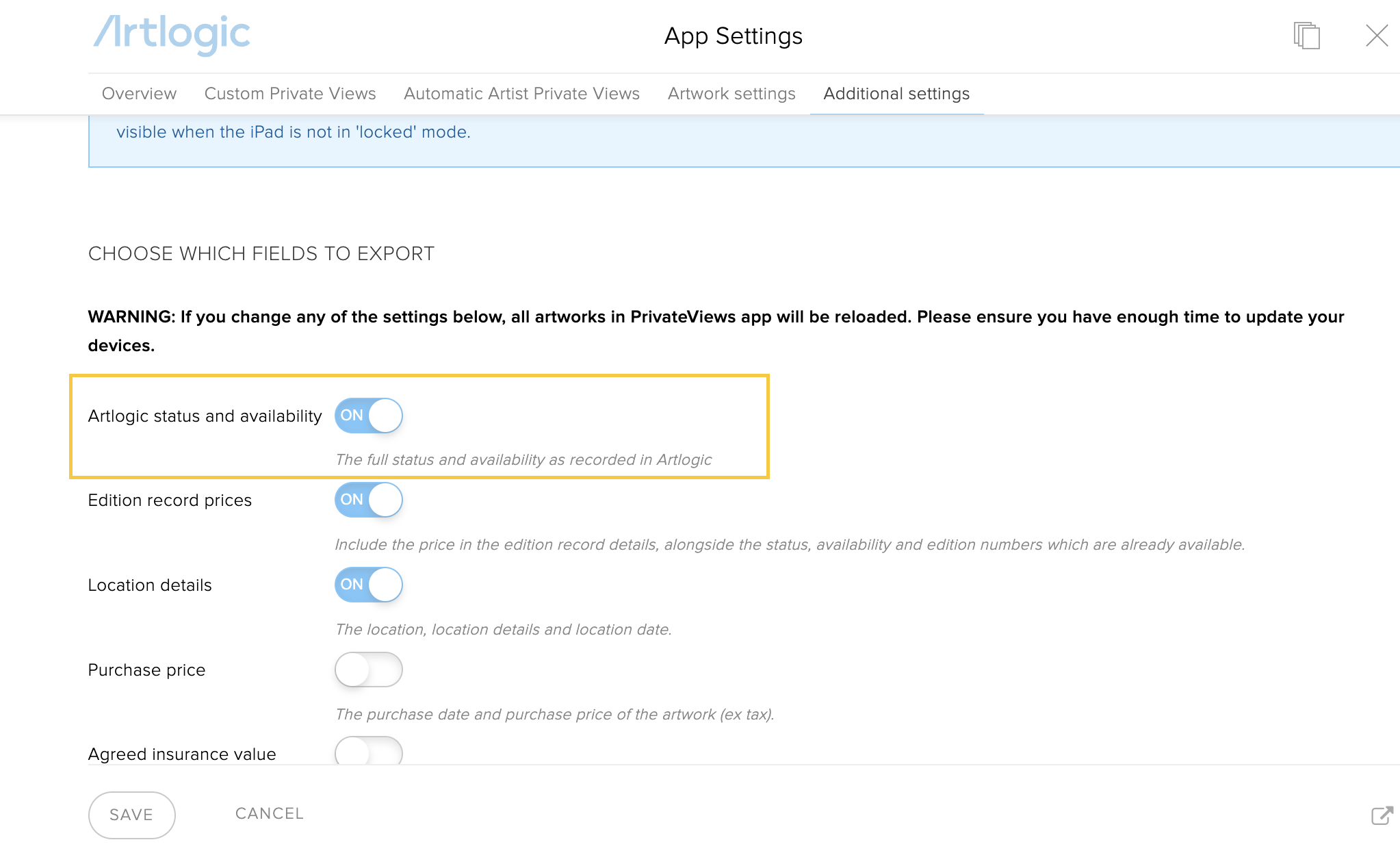Screen dimensions: 1400x853
Task: Disable the Edition record prices toggle
Action: [x=369, y=500]
